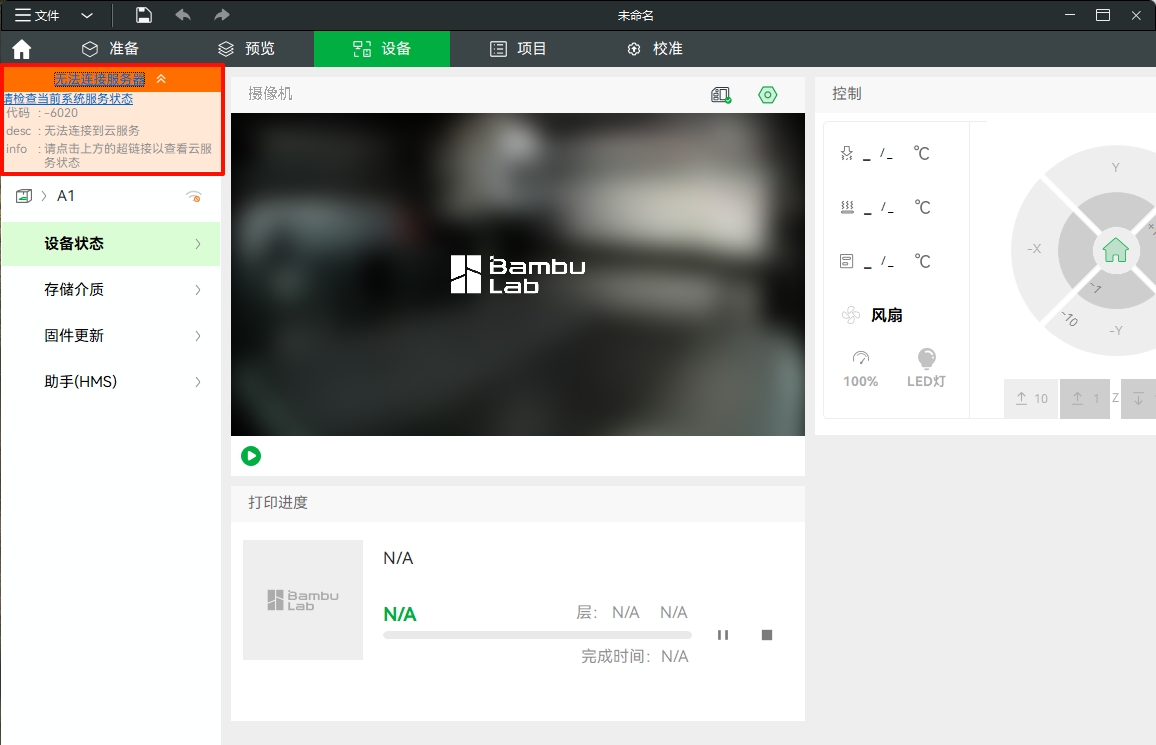The height and width of the screenshot is (745, 1156).
Task: Expand the dropdown arrow beside 文件
Action: click(87, 15)
